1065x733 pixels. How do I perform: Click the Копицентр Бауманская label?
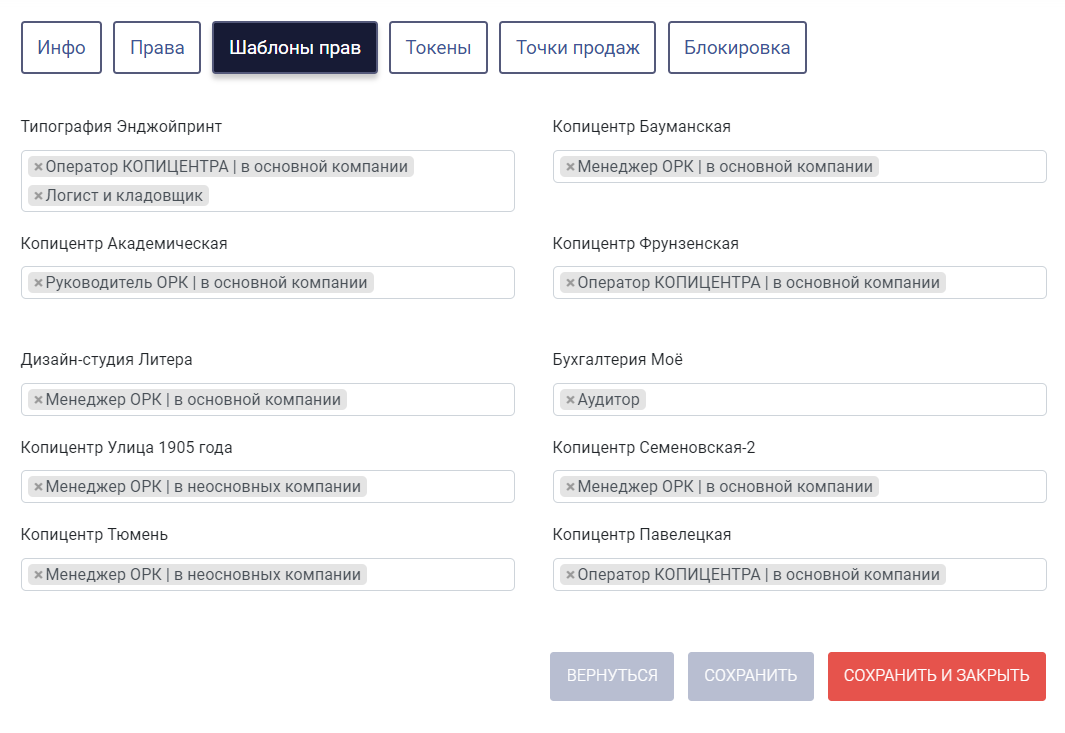click(642, 127)
